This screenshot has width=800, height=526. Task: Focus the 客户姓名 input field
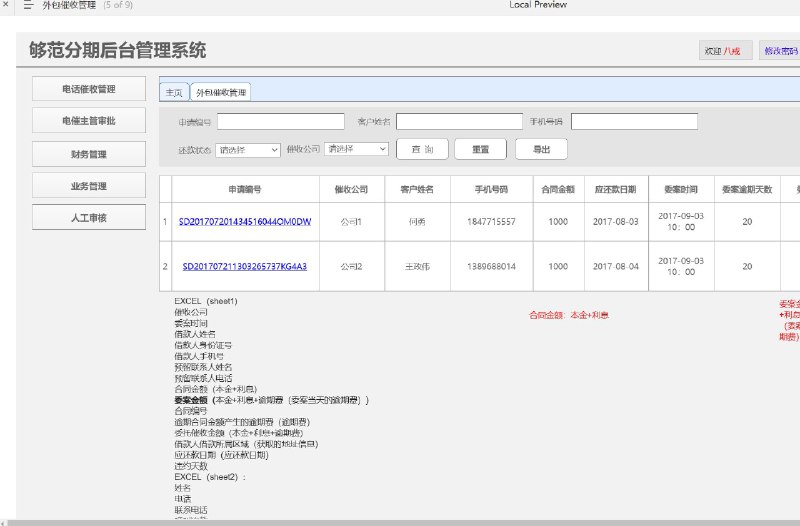coord(459,121)
